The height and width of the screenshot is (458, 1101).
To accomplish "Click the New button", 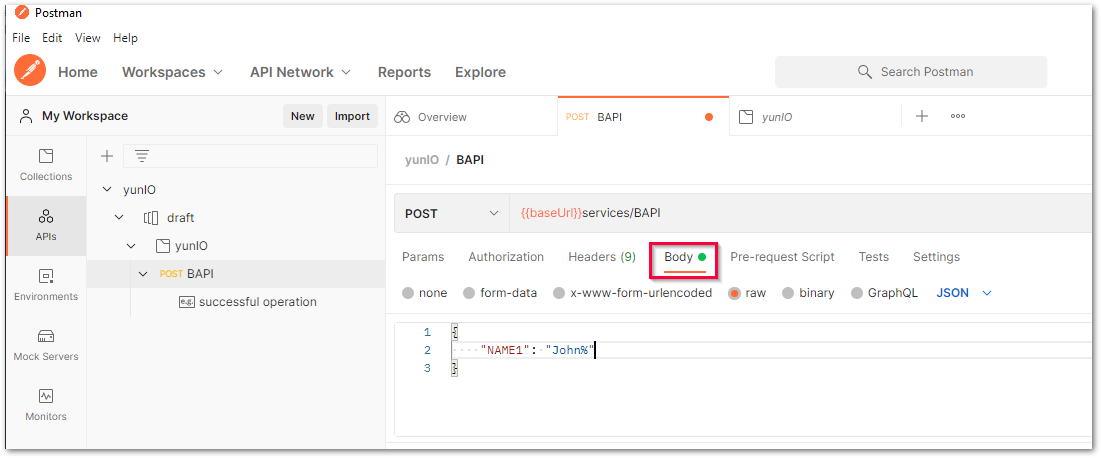I will point(303,116).
